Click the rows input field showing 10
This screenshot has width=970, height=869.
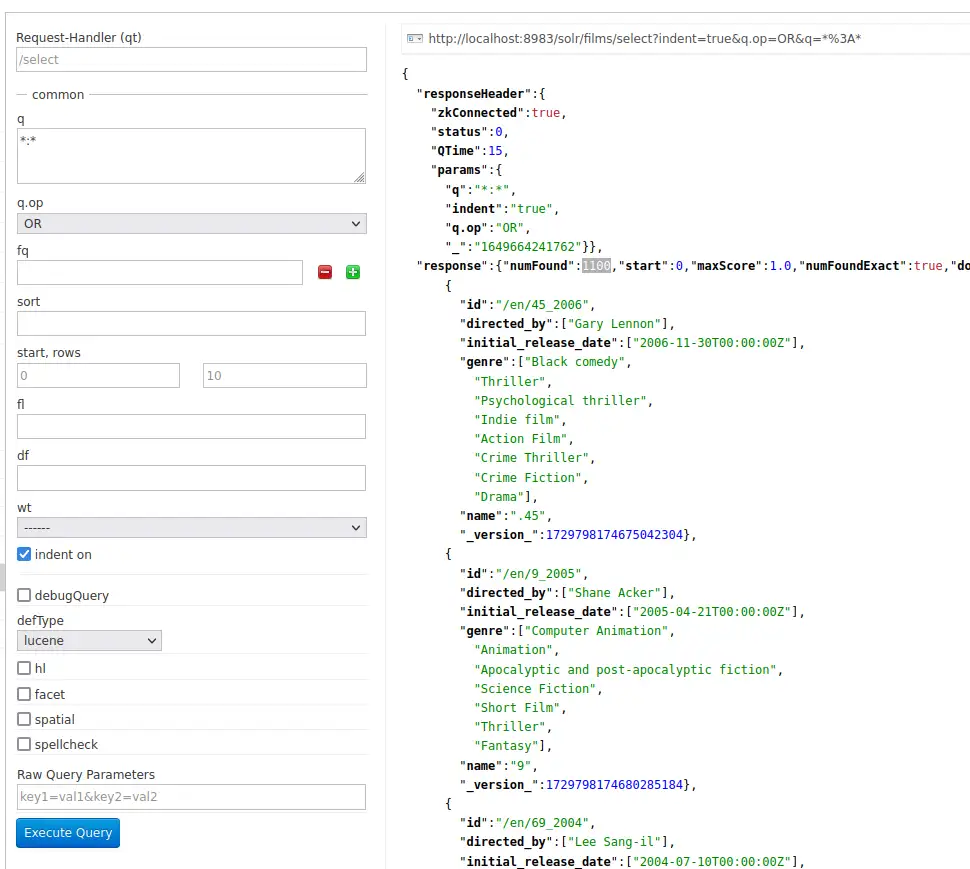[x=285, y=375]
